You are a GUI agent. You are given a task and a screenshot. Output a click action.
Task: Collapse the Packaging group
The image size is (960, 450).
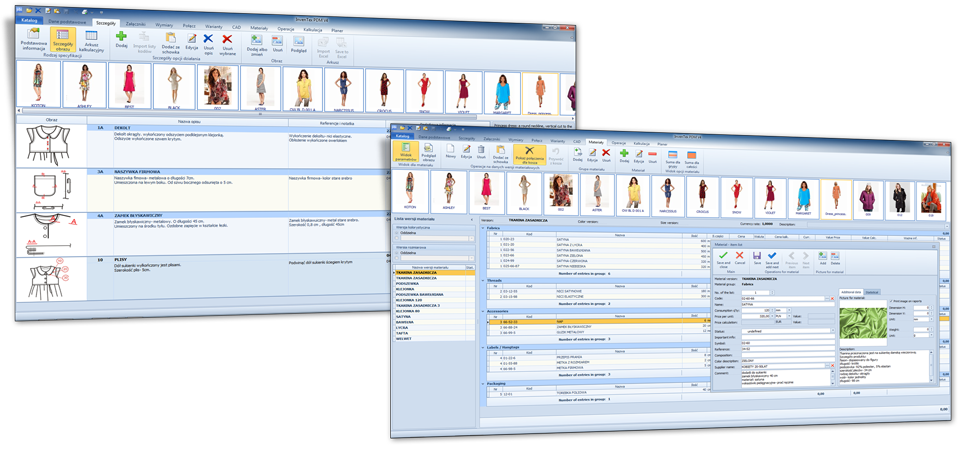click(482, 383)
